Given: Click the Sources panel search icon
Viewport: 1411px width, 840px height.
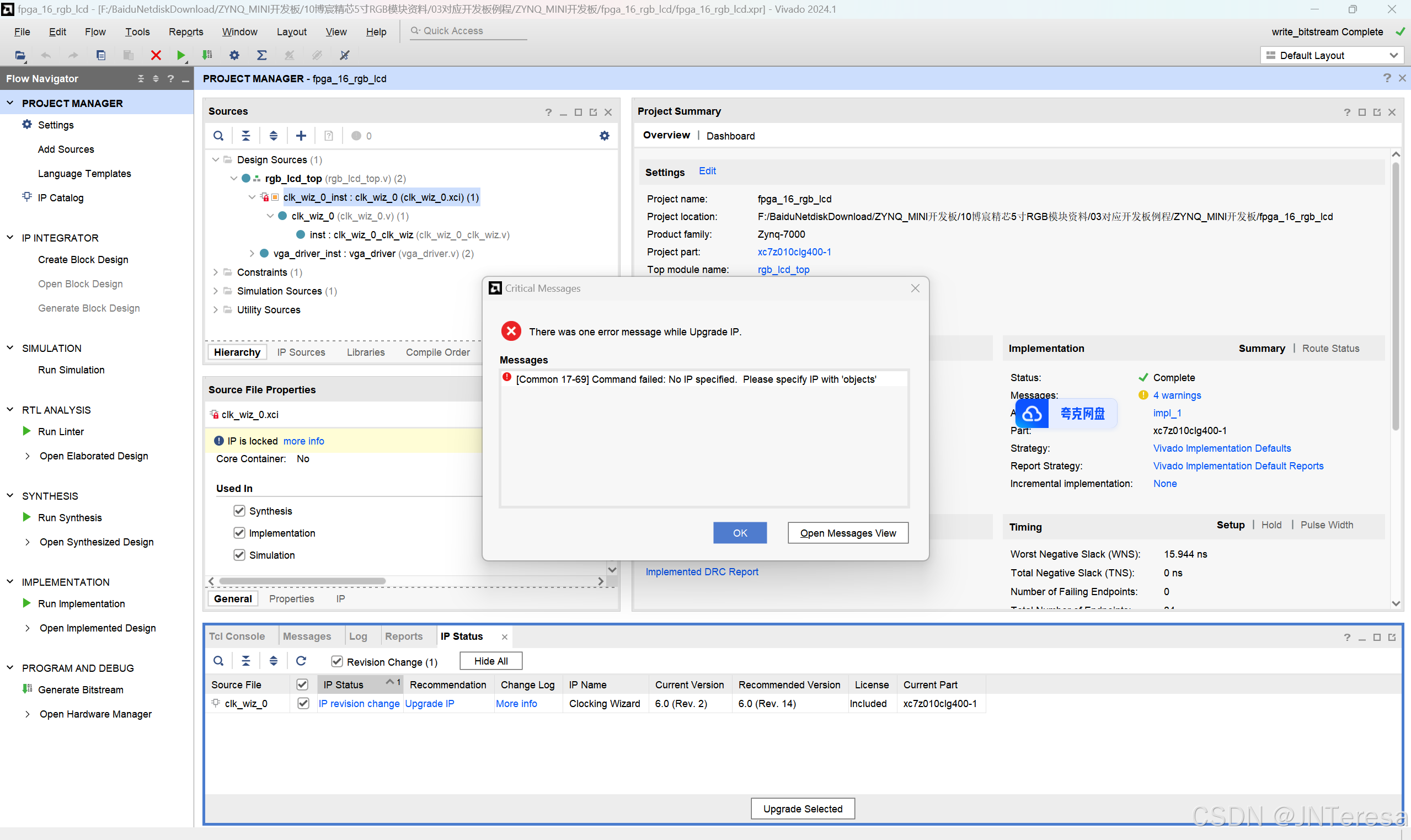Looking at the screenshot, I should click(218, 135).
